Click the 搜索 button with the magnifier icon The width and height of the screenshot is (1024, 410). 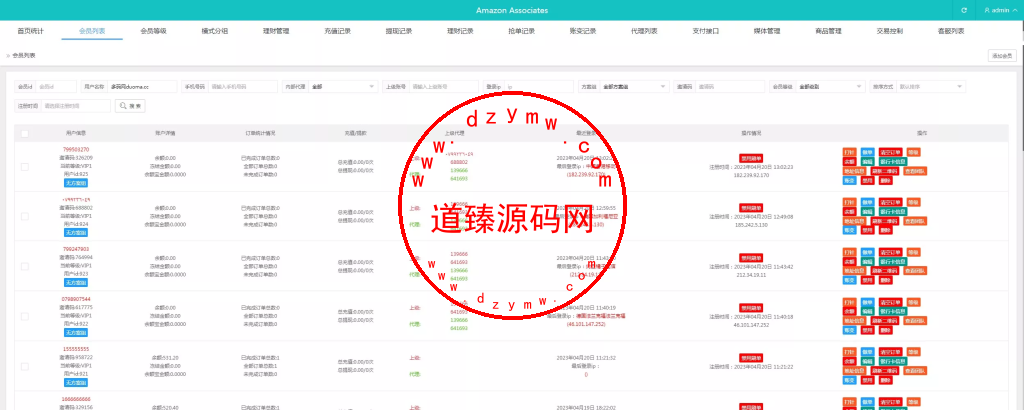(x=130, y=106)
